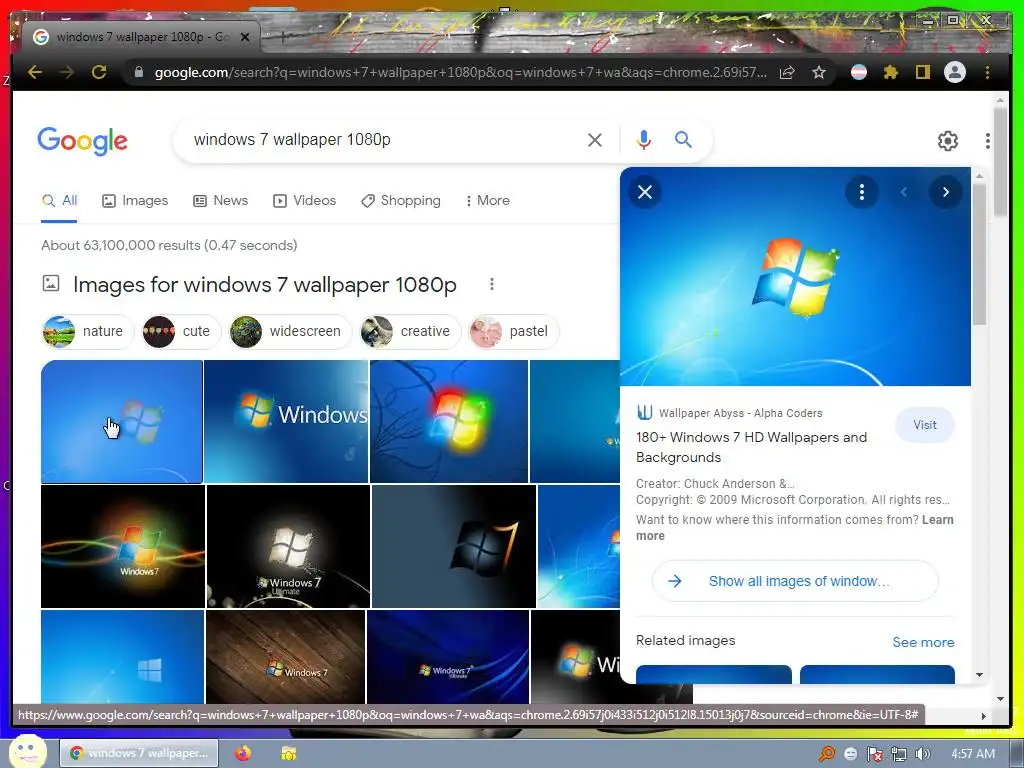Filter images by pastel chip
The height and width of the screenshot is (768, 1024).
click(513, 332)
